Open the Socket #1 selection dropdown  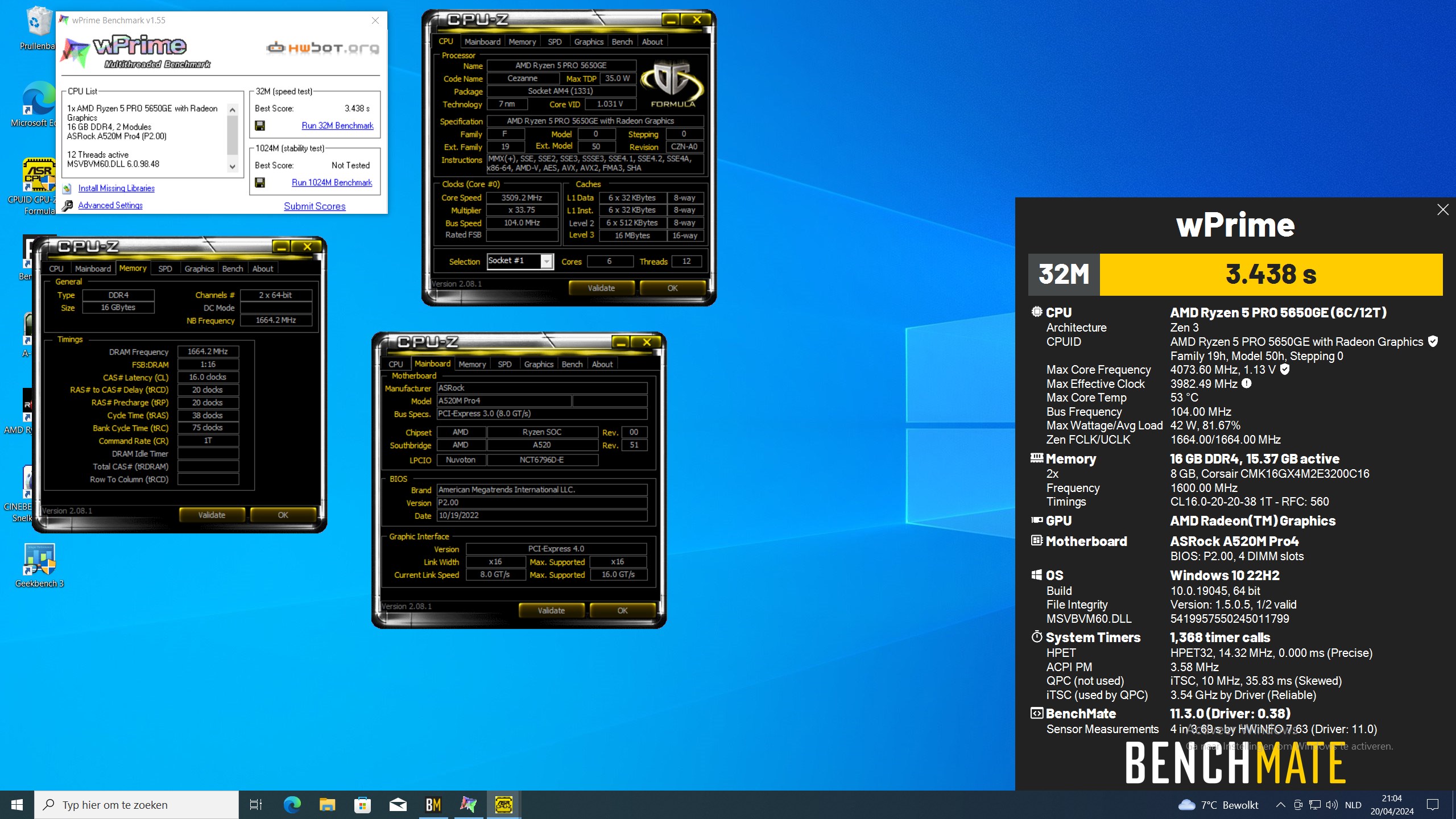coord(547,261)
